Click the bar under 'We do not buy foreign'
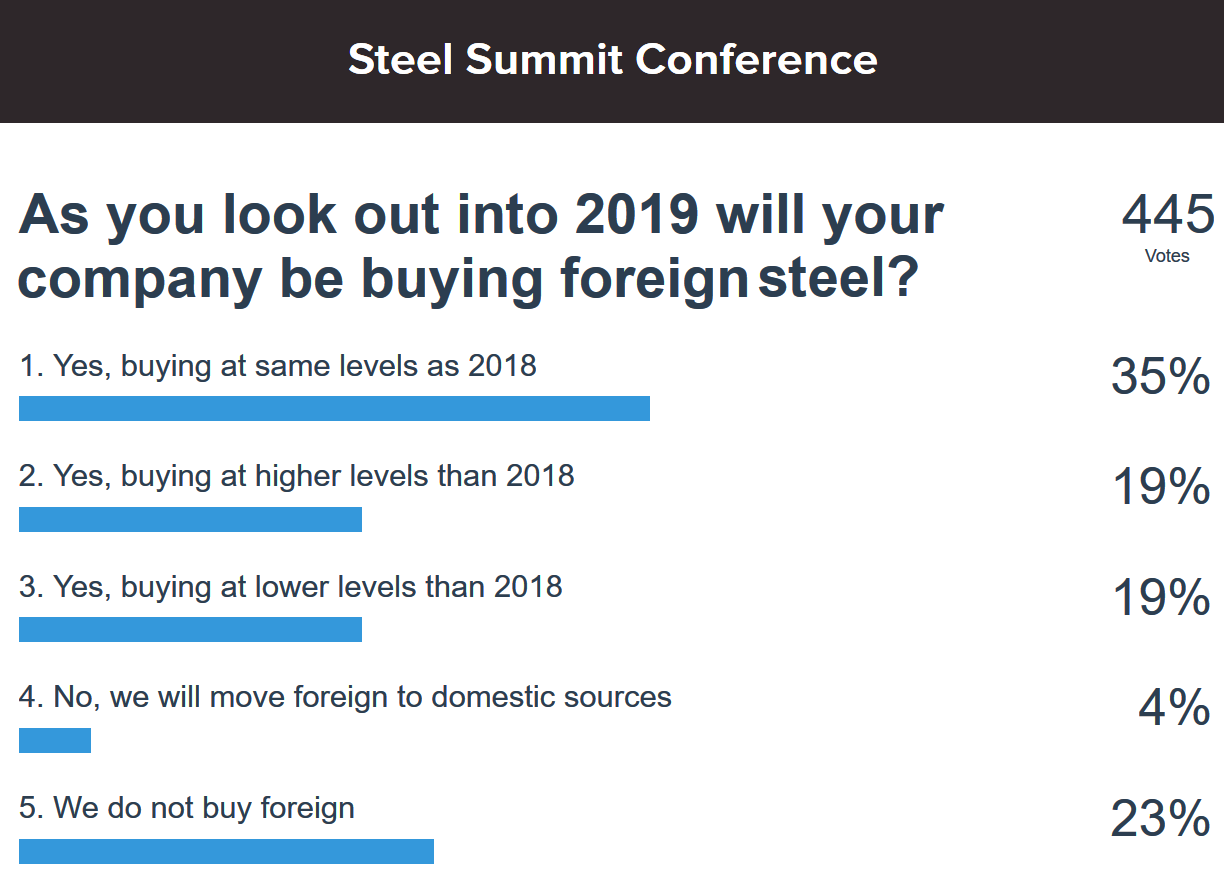Image resolution: width=1224 pixels, height=875 pixels. point(226,851)
